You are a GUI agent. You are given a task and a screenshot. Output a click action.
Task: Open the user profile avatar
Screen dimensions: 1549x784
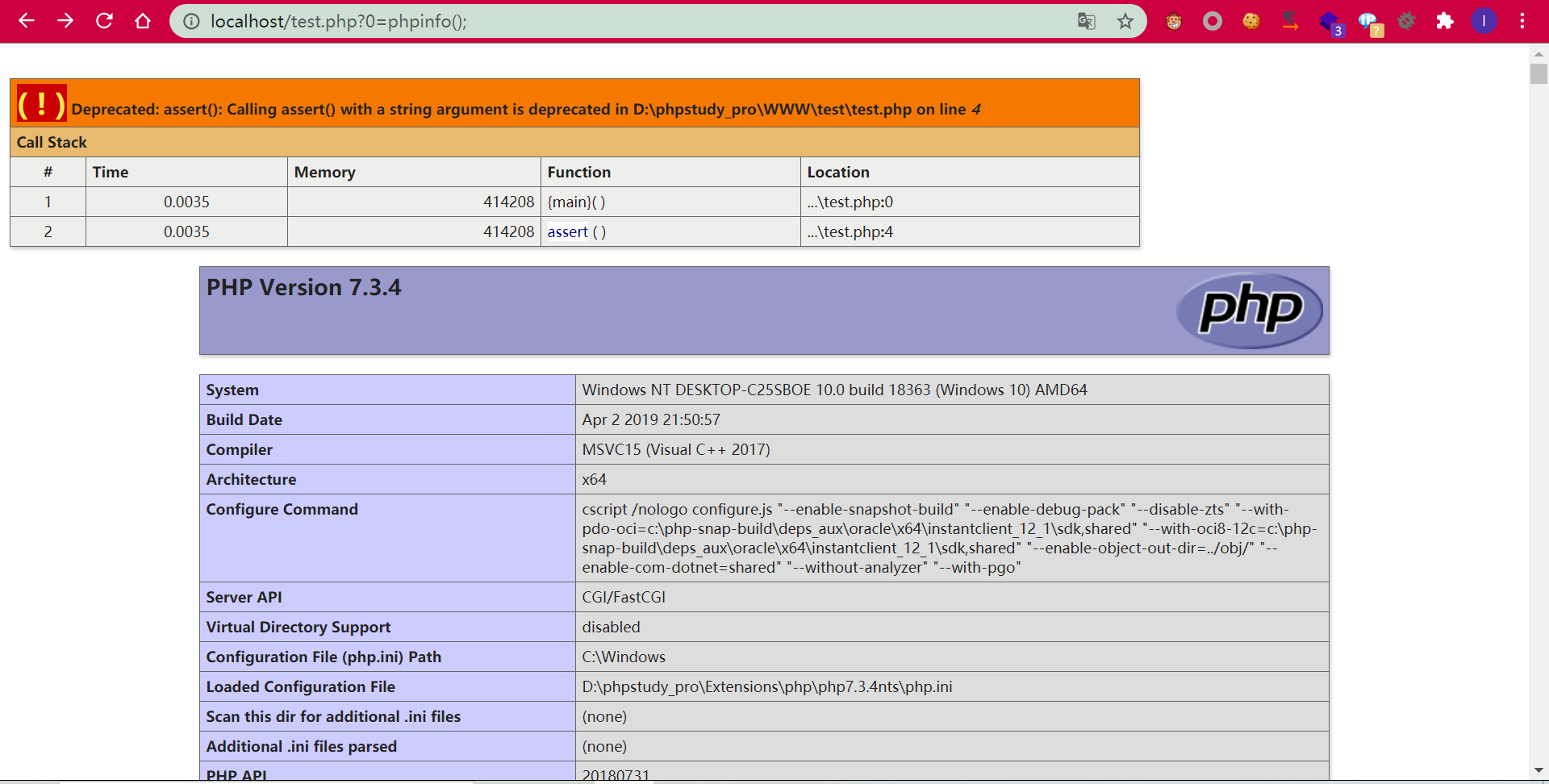(1484, 22)
